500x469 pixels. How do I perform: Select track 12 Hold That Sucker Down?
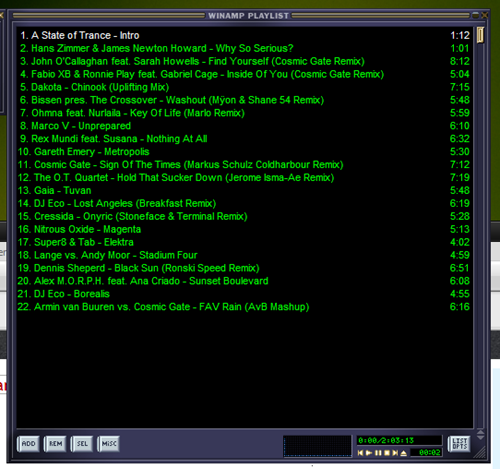tap(245, 177)
